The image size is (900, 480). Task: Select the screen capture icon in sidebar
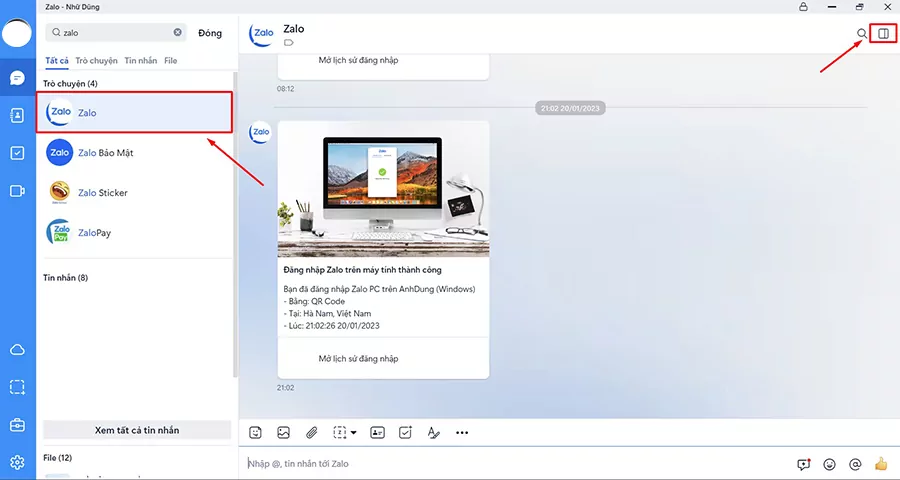pyautogui.click(x=17, y=387)
